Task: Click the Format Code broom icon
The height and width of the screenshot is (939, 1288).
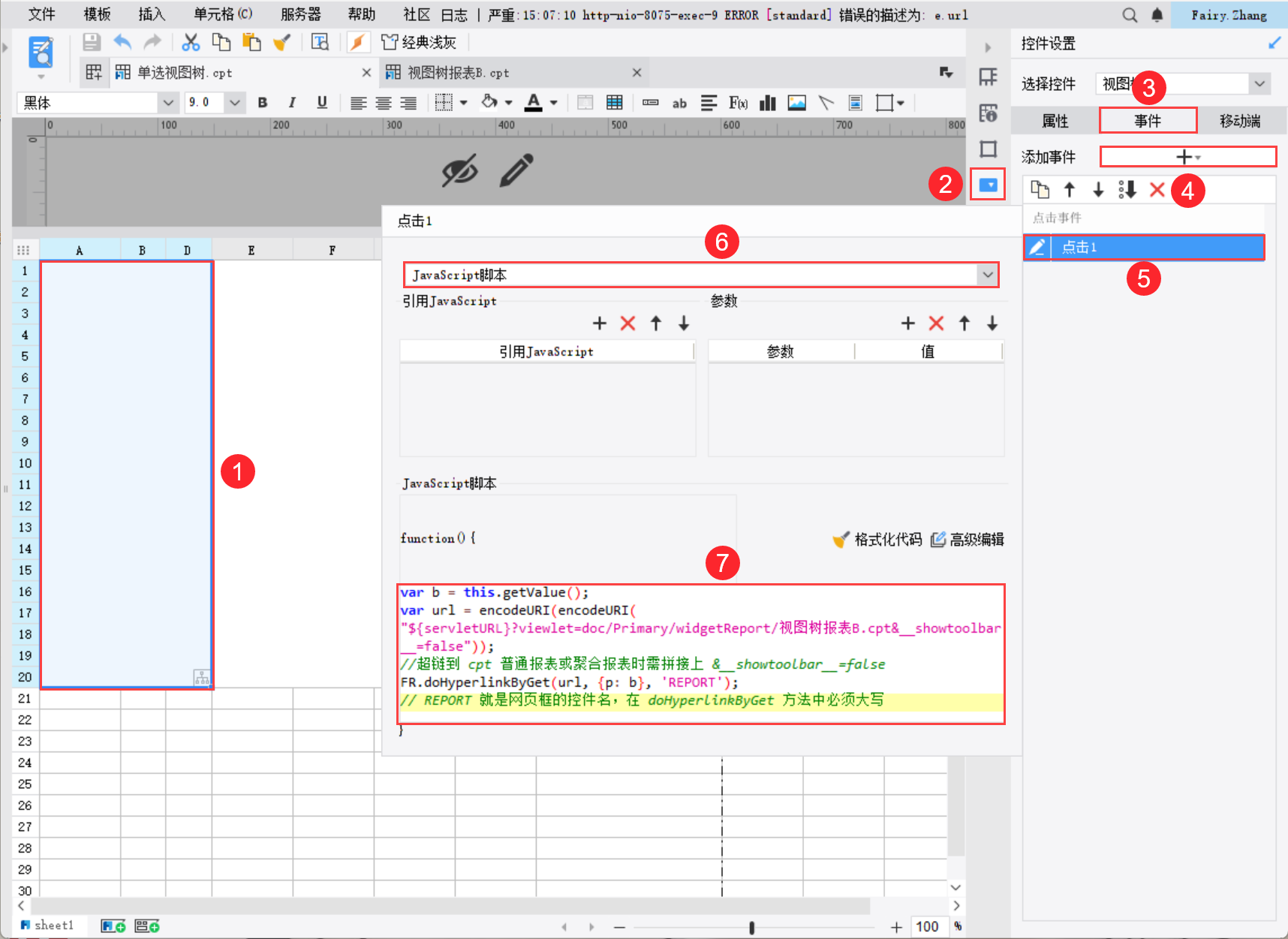Action: [x=841, y=540]
